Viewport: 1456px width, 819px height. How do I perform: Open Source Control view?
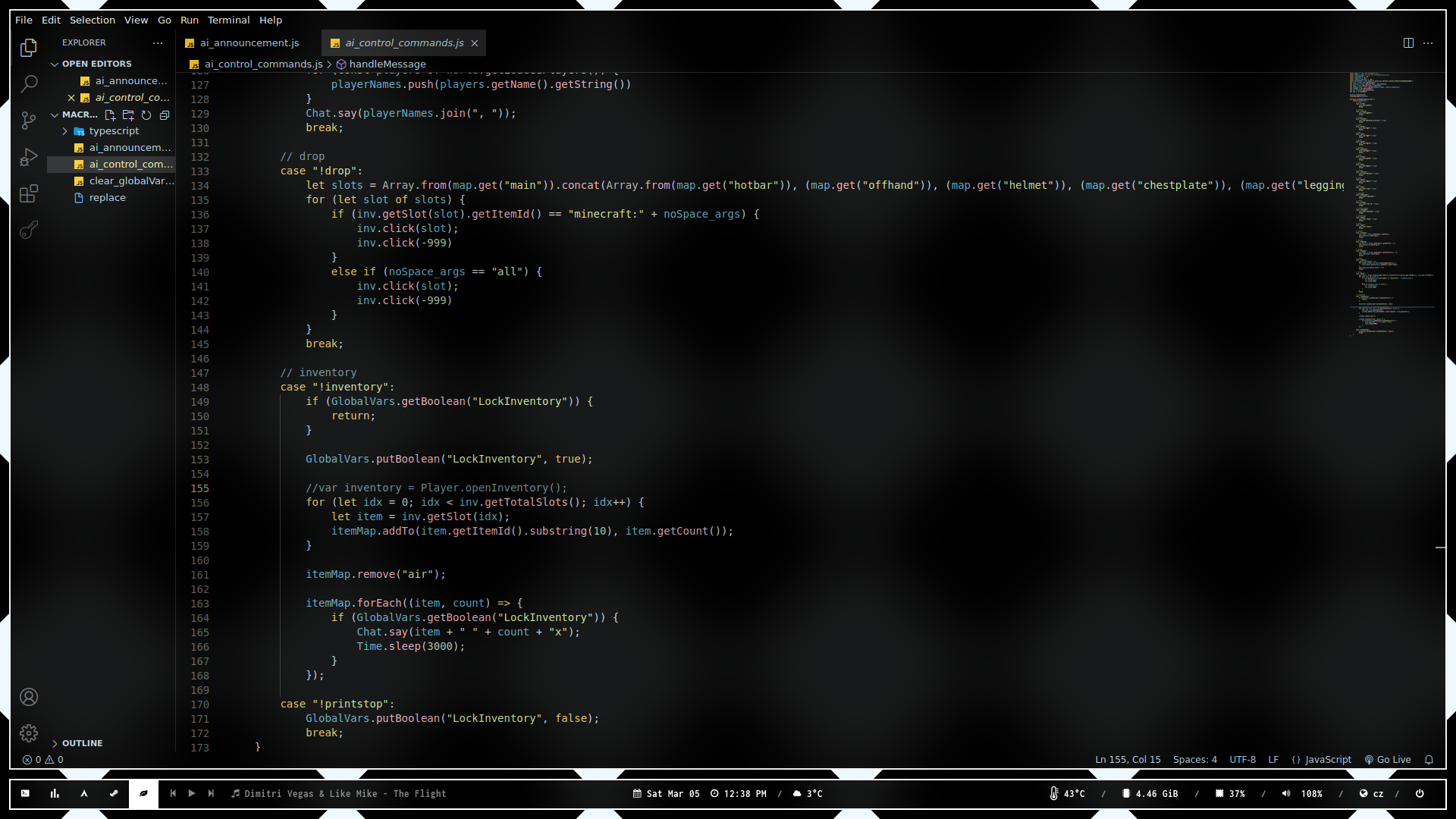coord(29,121)
